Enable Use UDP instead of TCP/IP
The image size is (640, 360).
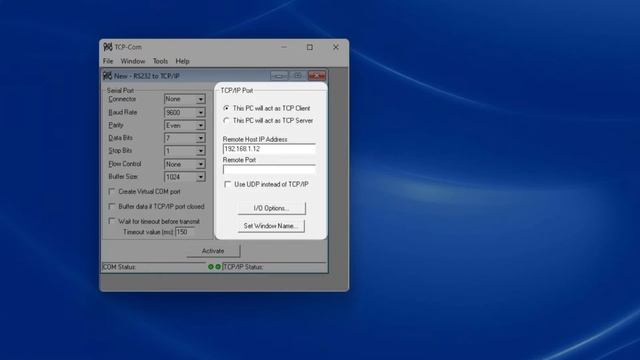click(227, 184)
